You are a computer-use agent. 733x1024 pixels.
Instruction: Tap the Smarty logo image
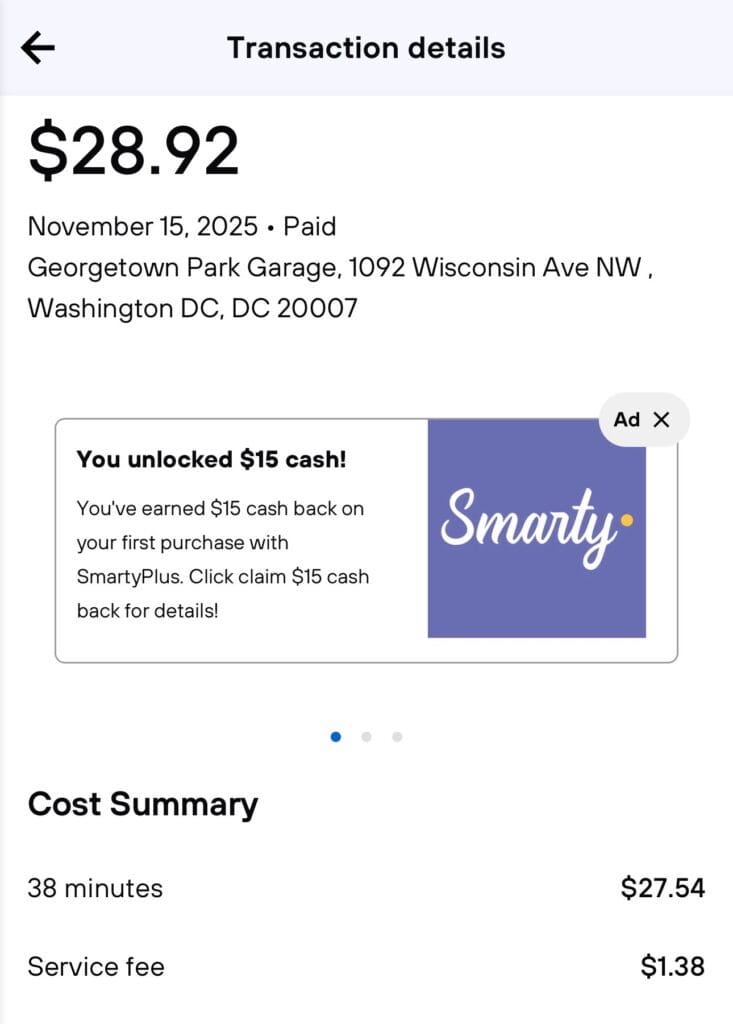coord(537,528)
